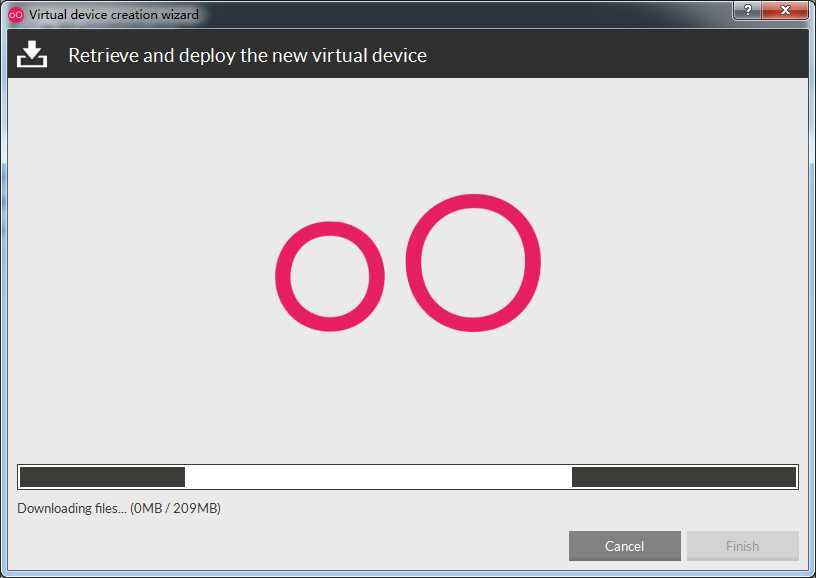Open the help question mark button
The width and height of the screenshot is (816, 578).
point(747,10)
